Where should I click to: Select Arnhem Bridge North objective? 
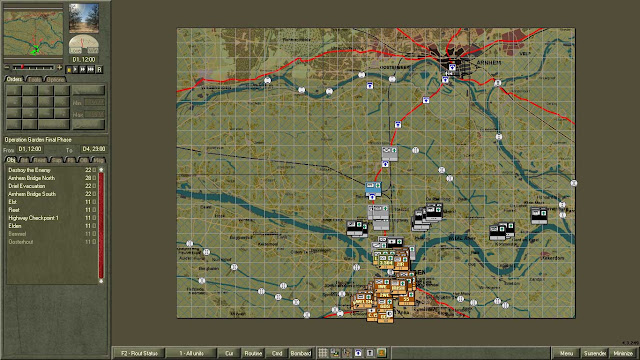pos(31,178)
